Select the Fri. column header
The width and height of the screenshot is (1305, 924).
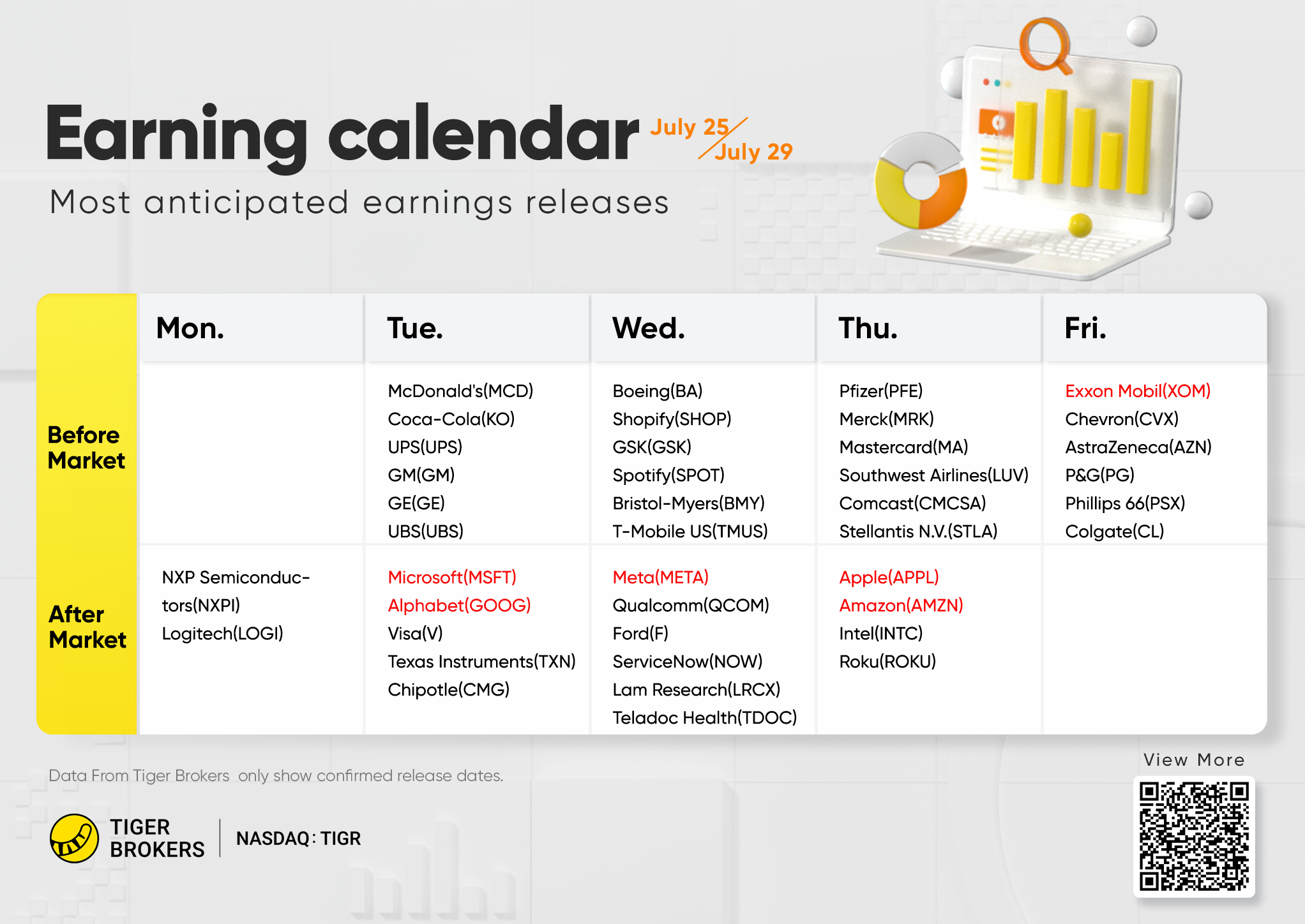point(1085,328)
